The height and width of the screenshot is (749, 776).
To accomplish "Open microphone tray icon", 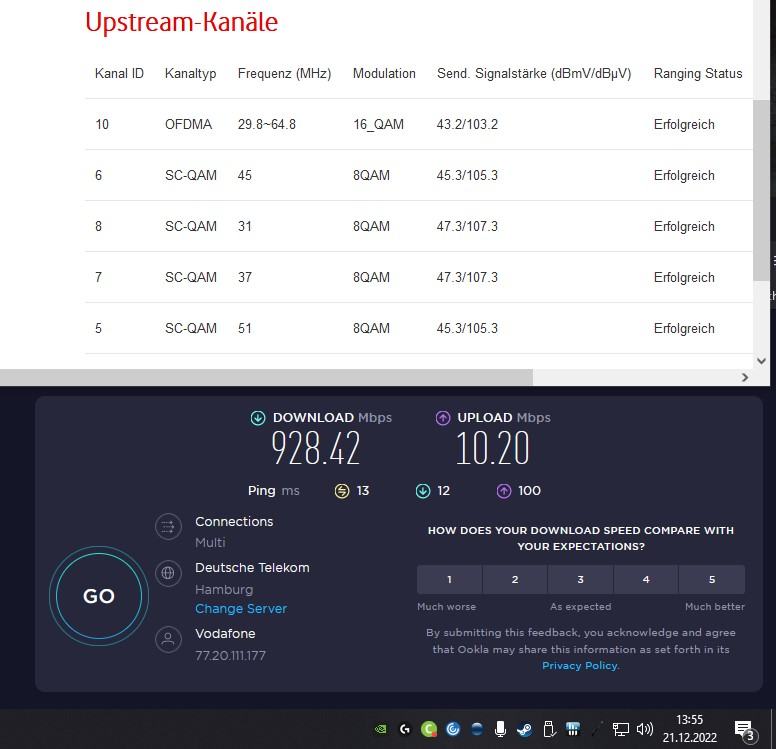I will [500, 729].
